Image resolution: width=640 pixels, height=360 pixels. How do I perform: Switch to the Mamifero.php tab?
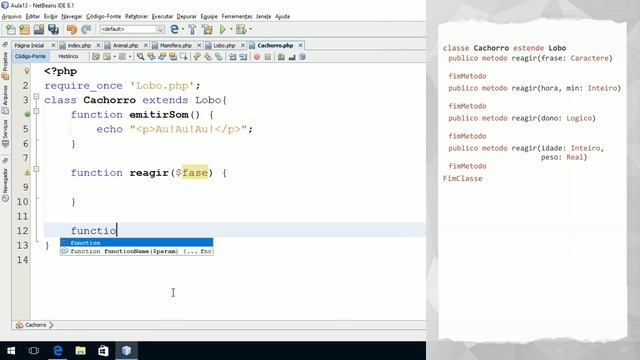pos(176,45)
